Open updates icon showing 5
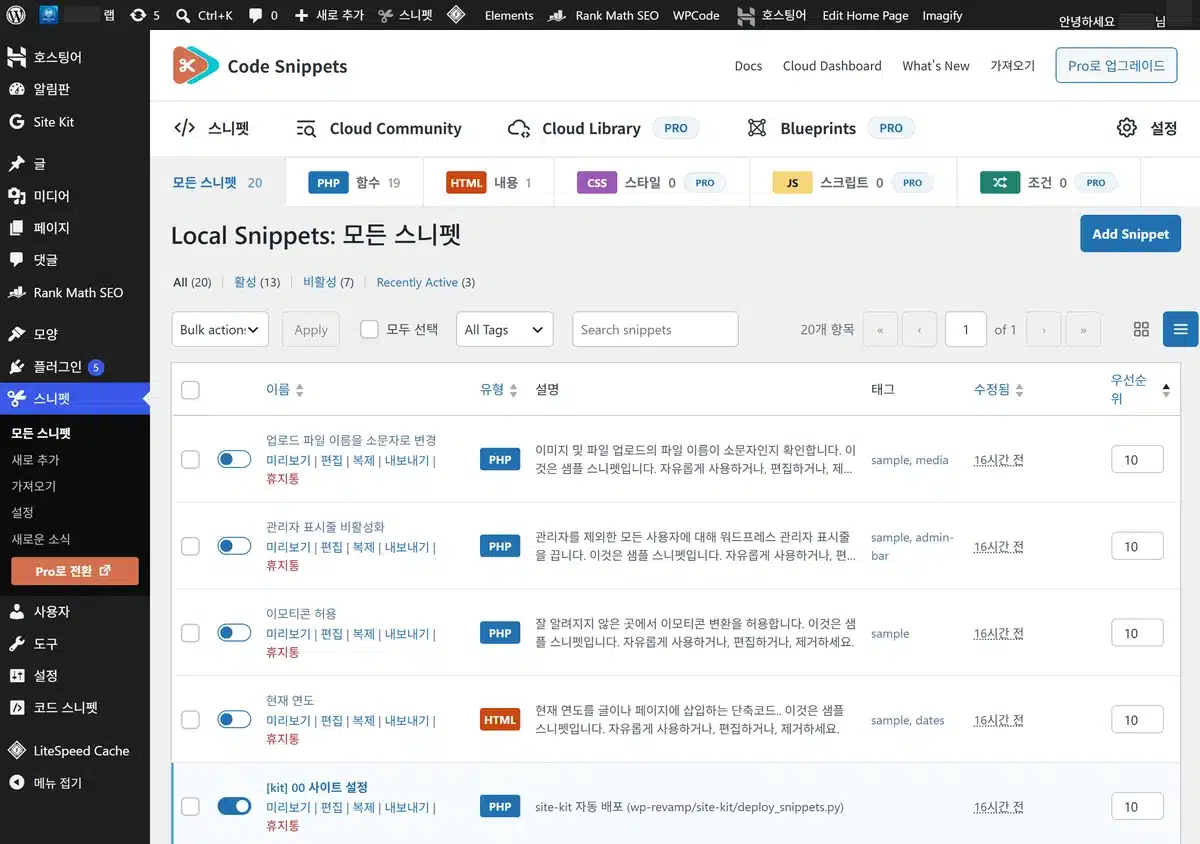Viewport: 1200px width, 844px height. coord(144,15)
